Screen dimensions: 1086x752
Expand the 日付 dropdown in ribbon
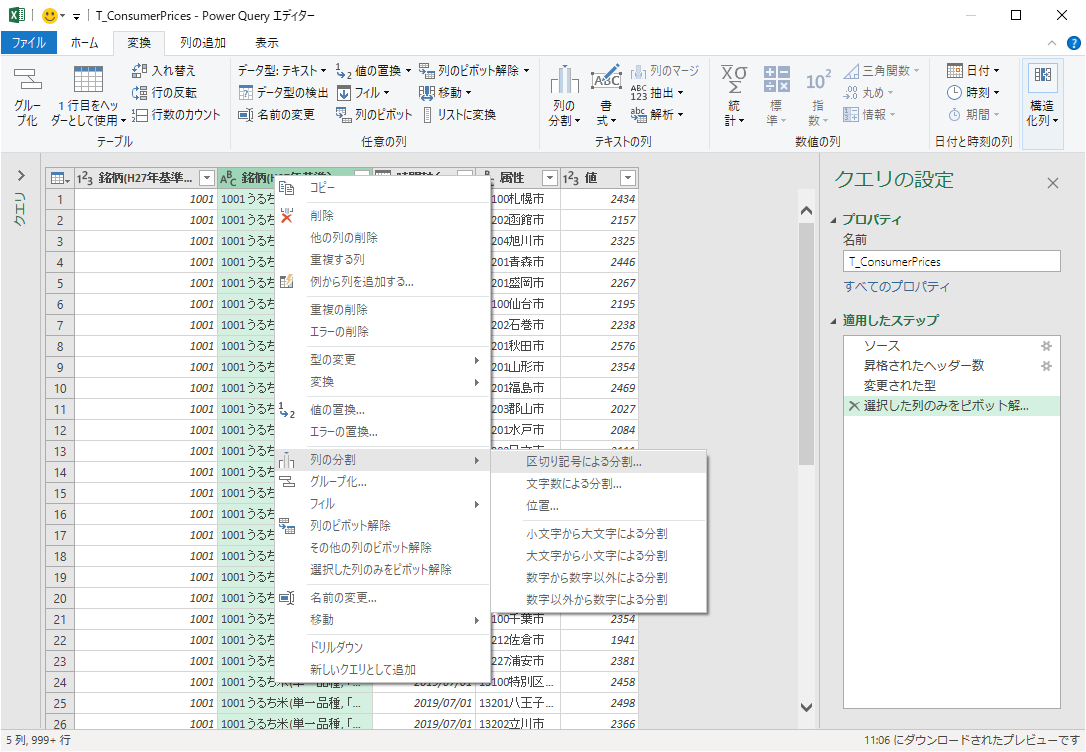973,71
